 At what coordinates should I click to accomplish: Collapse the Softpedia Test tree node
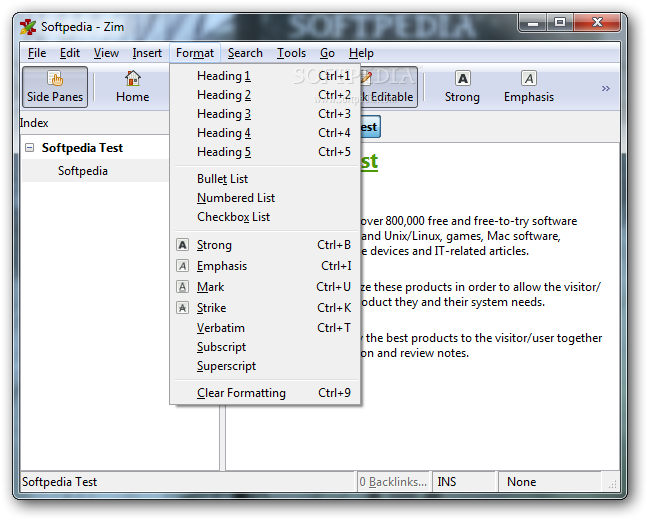click(x=29, y=148)
